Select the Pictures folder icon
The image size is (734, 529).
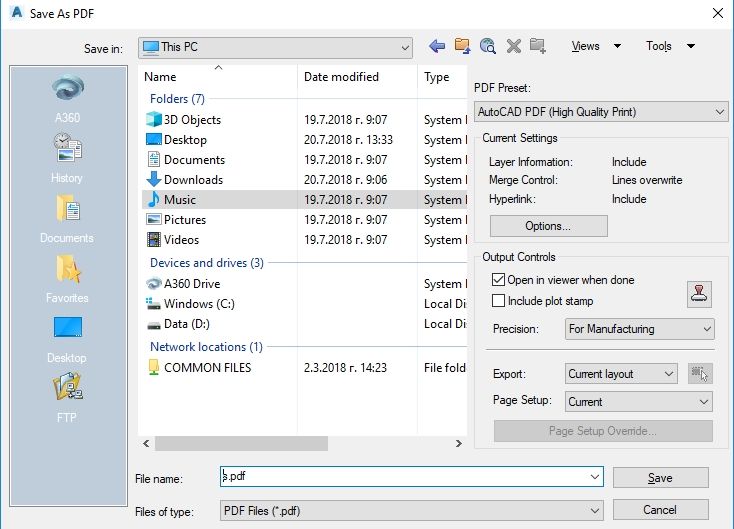(x=154, y=219)
